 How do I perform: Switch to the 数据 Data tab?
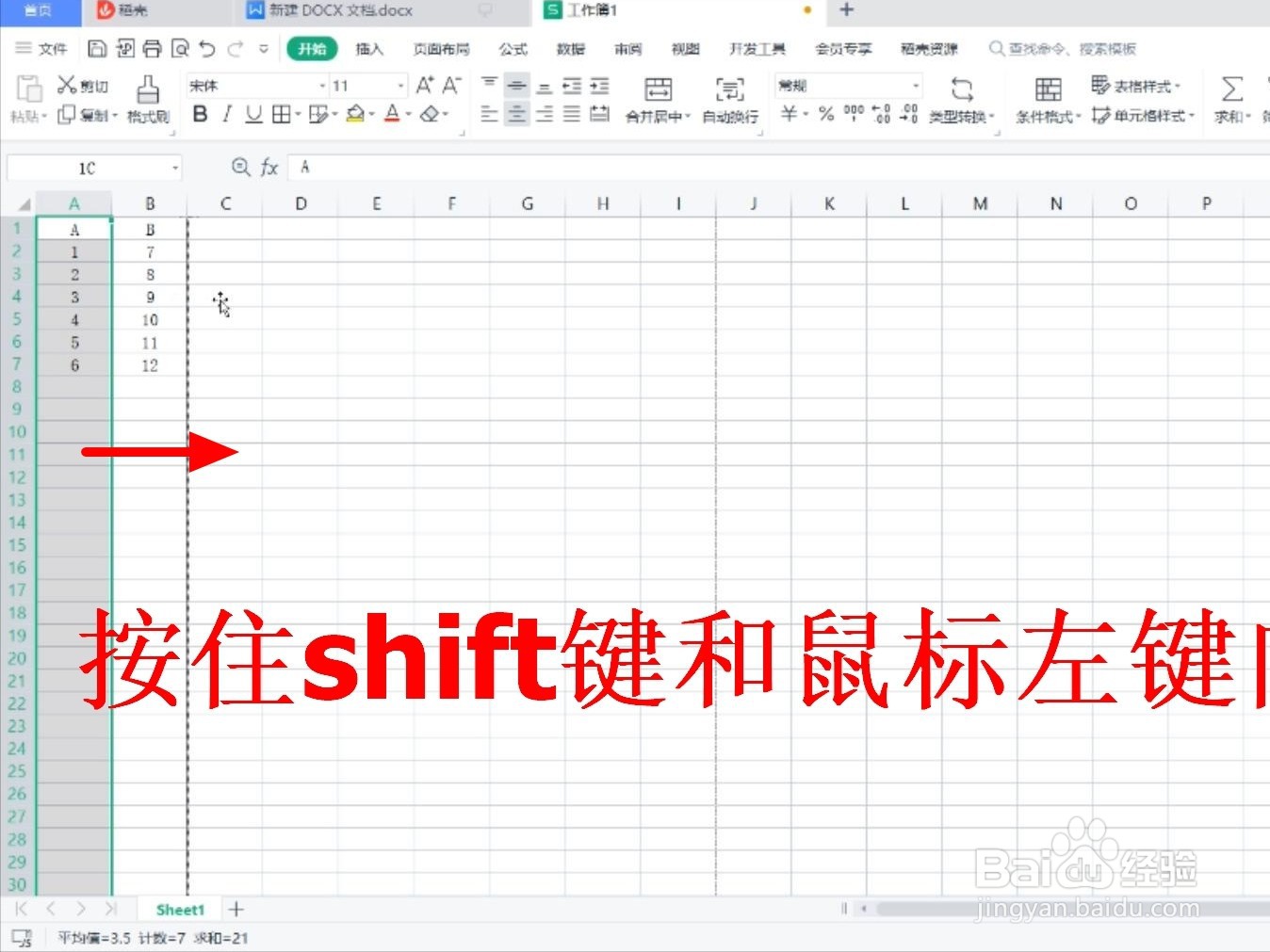point(571,49)
